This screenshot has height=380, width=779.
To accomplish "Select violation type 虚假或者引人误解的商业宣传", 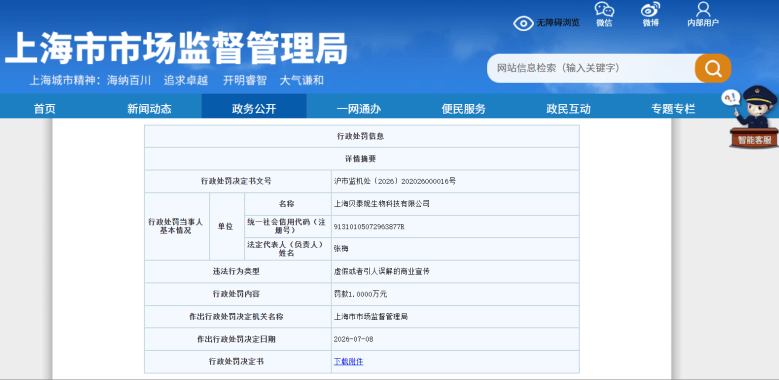I will point(382,272).
